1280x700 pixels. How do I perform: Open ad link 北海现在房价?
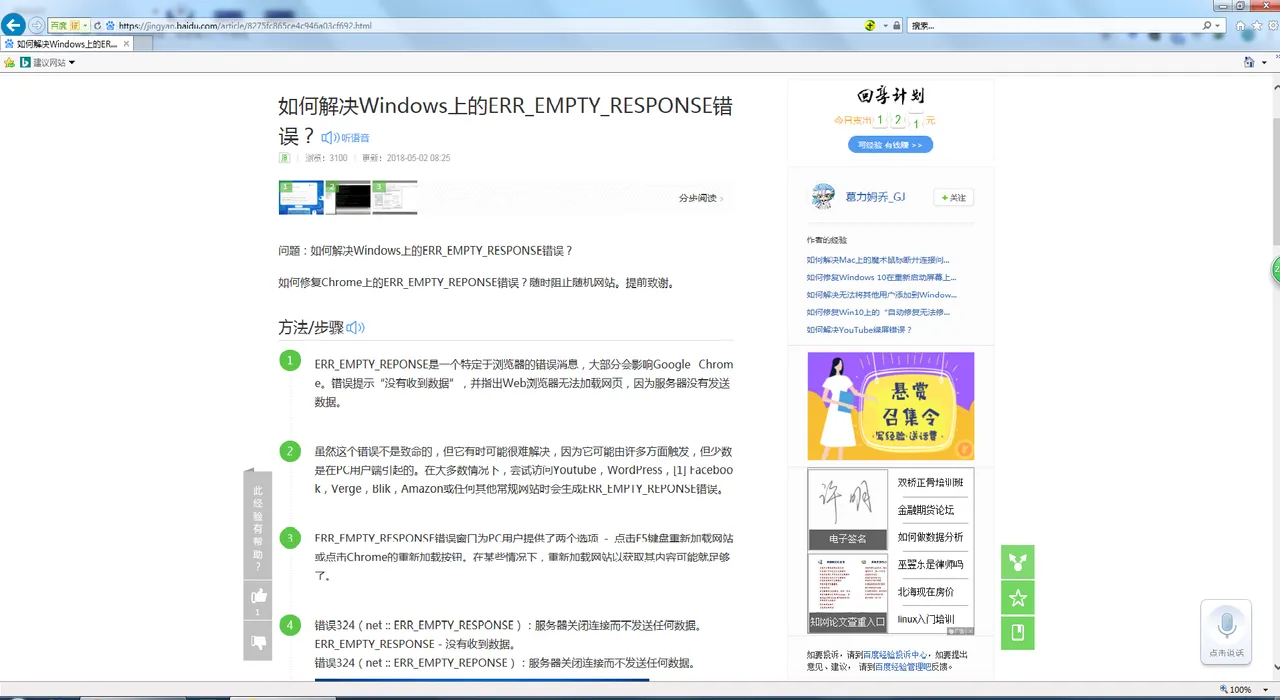(926, 592)
